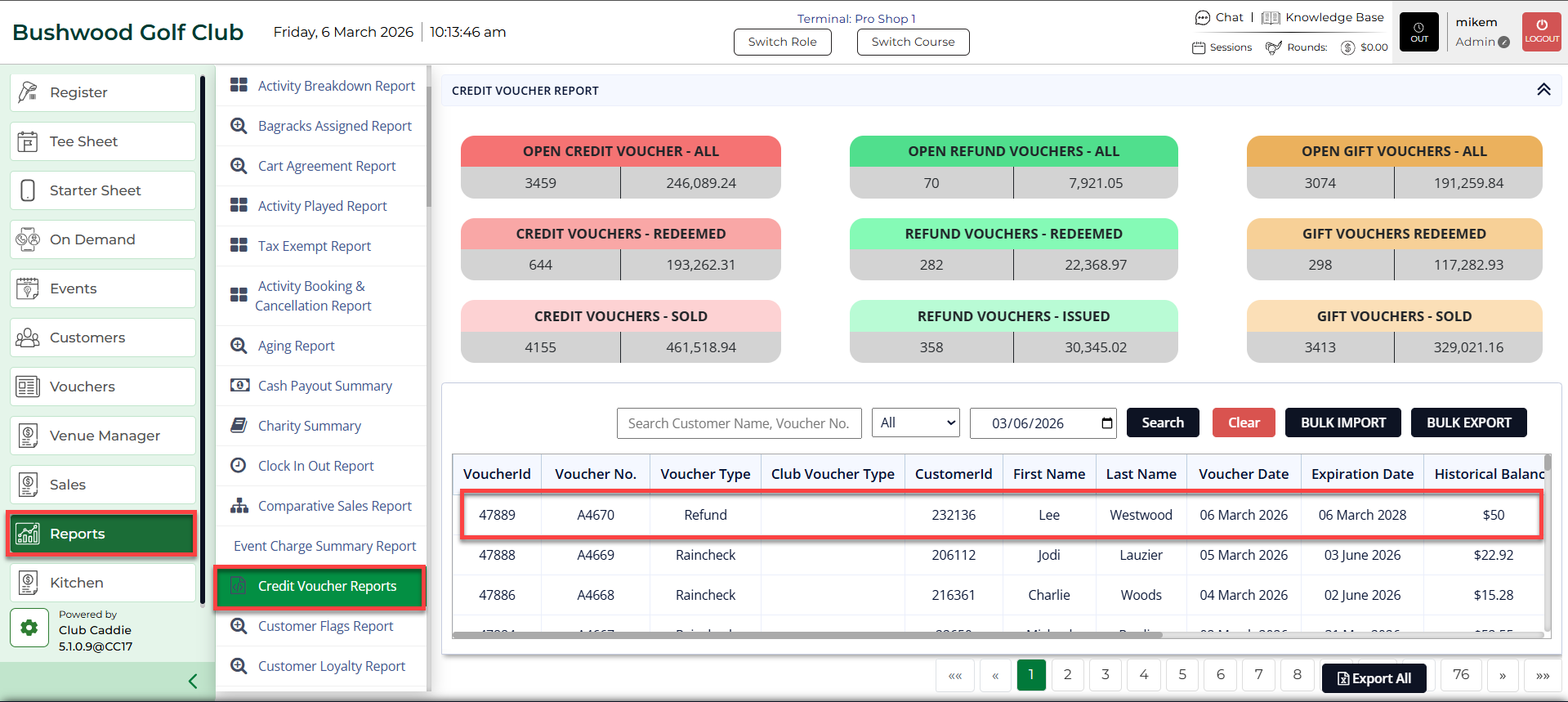This screenshot has height=702, width=1568.
Task: Click the Bulk Export button
Action: [1467, 423]
